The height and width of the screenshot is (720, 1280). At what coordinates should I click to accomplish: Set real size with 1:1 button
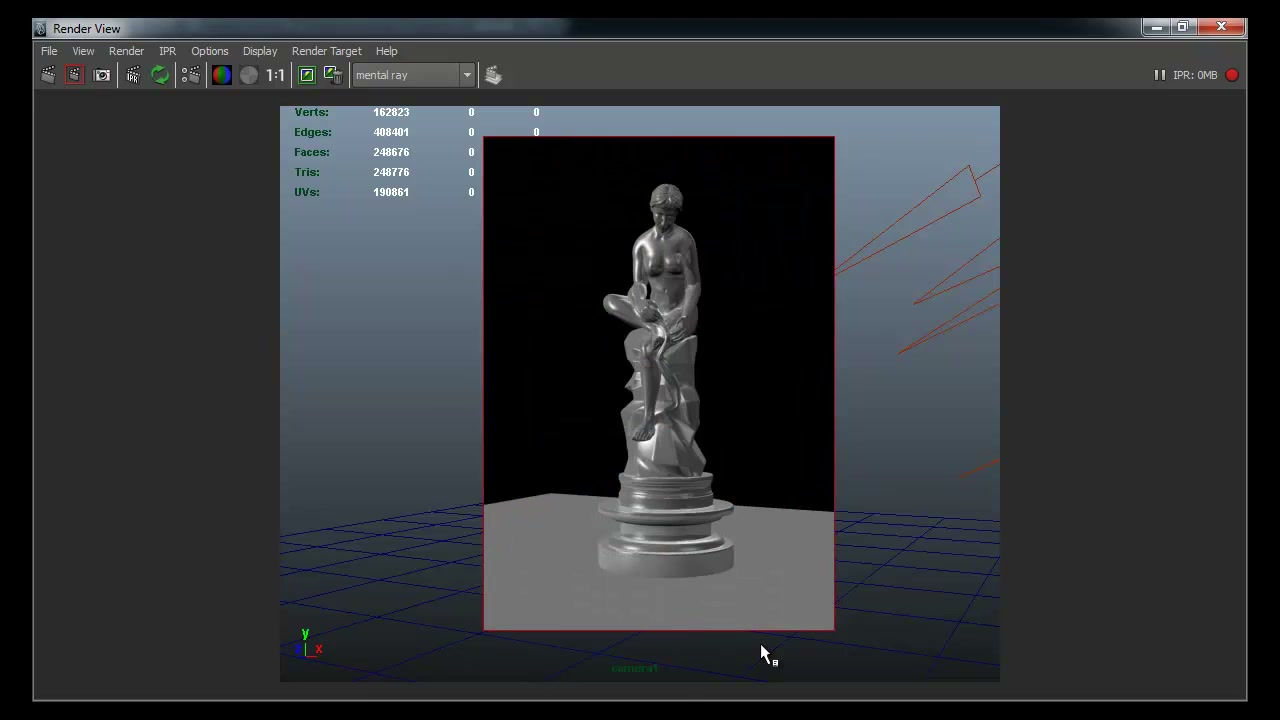pyautogui.click(x=275, y=75)
